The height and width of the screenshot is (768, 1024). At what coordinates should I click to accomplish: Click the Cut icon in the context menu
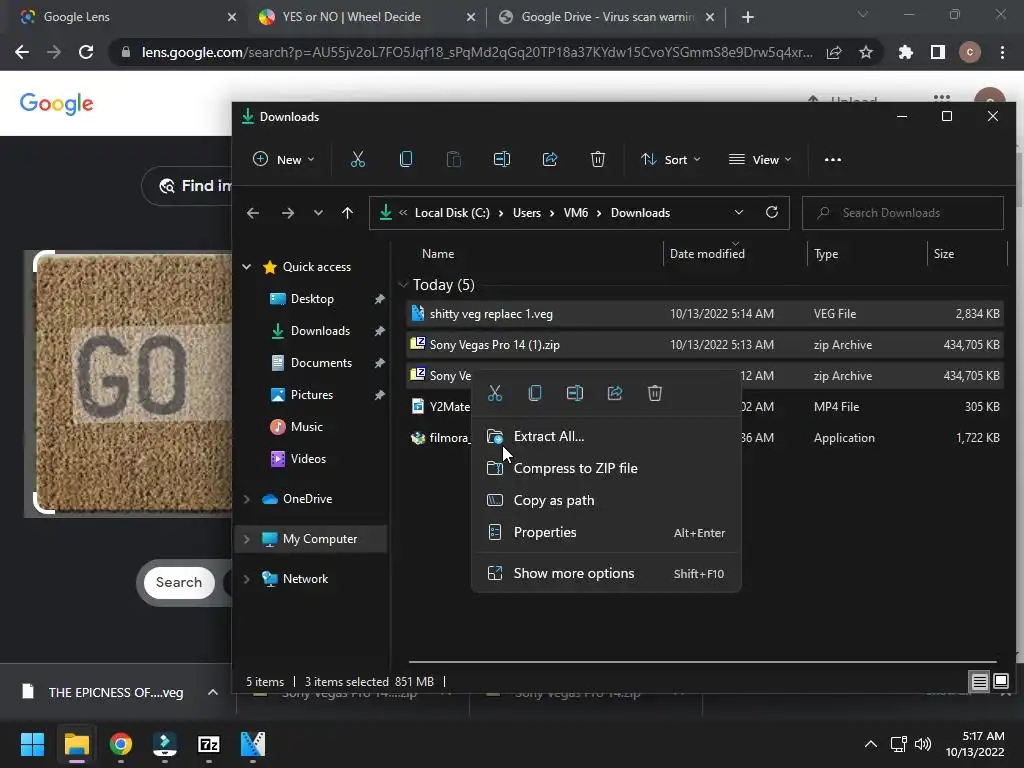(x=495, y=393)
